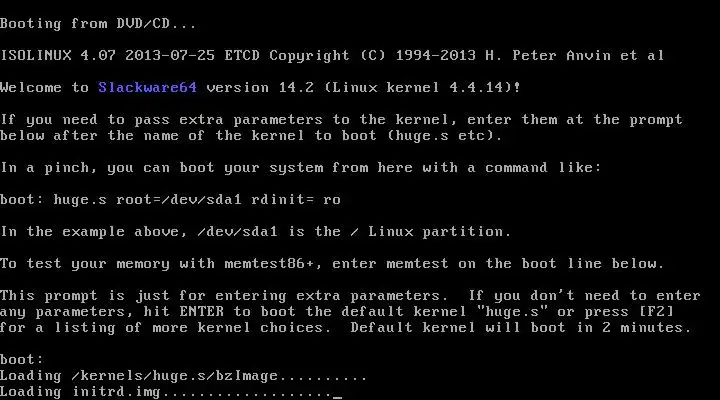Click the word ENTER in the instructions

pyautogui.click(x=202, y=311)
